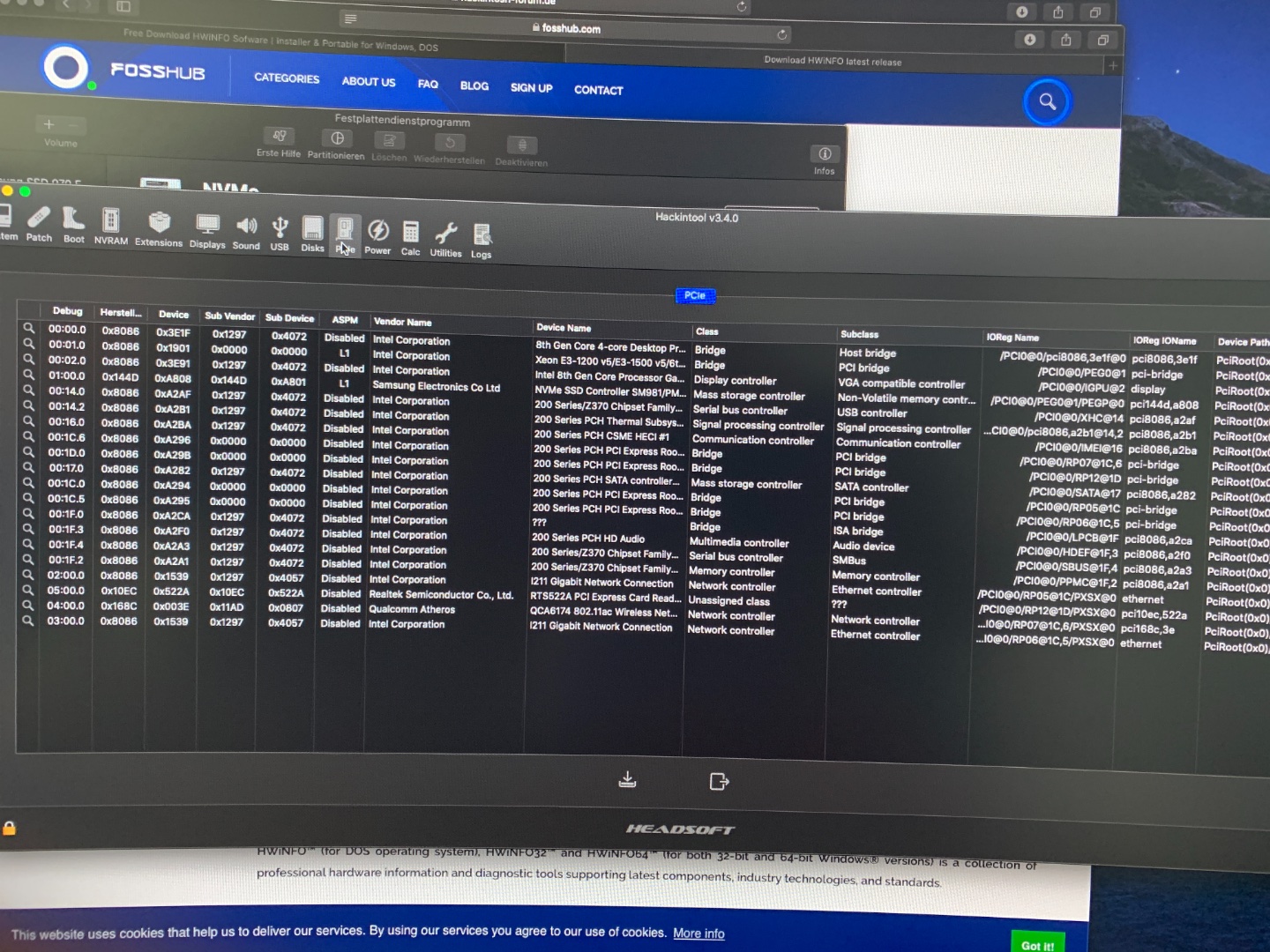The width and height of the screenshot is (1270, 952).
Task: Open the Calc toolbar section
Action: click(x=410, y=239)
